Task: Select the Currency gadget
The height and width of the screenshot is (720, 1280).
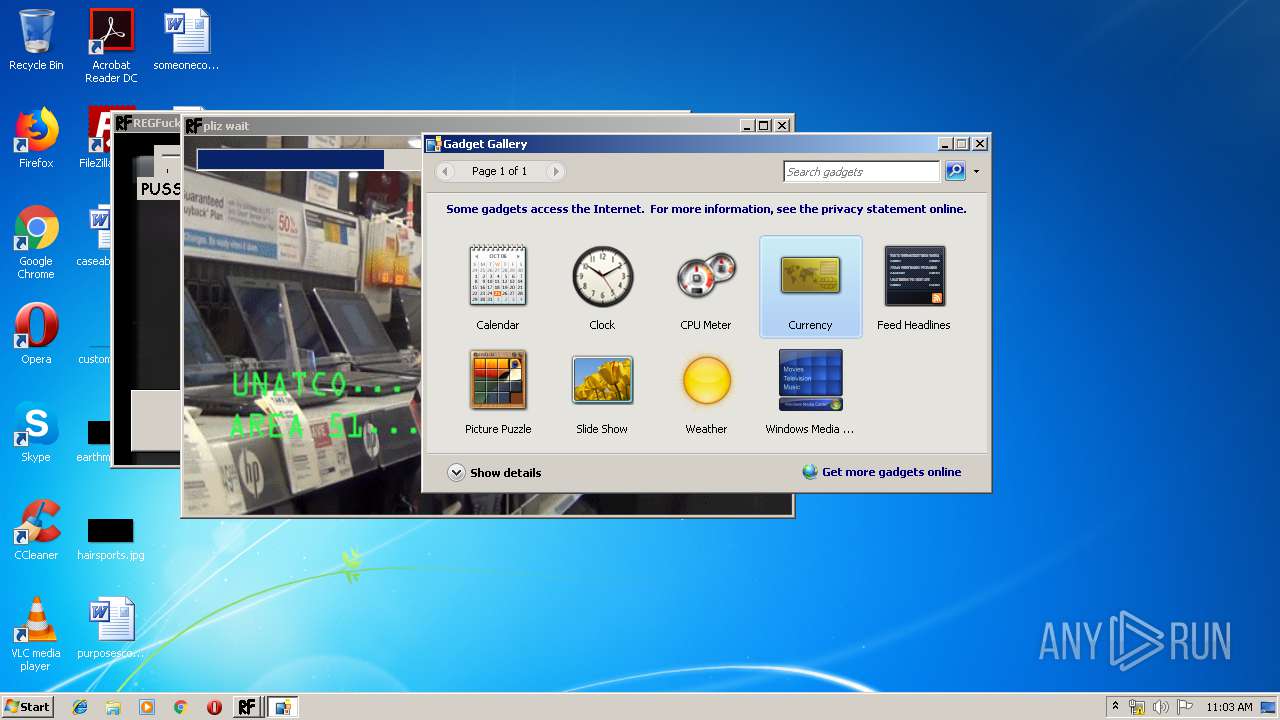Action: point(810,287)
